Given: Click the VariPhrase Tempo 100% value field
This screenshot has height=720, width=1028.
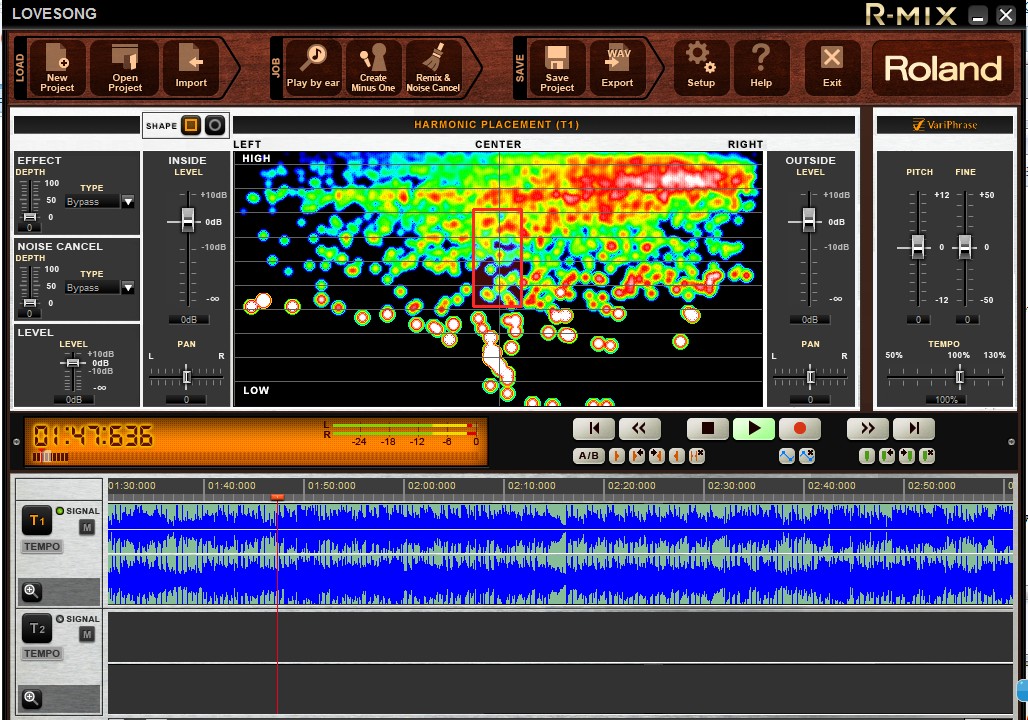Looking at the screenshot, I should pyautogui.click(x=946, y=399).
